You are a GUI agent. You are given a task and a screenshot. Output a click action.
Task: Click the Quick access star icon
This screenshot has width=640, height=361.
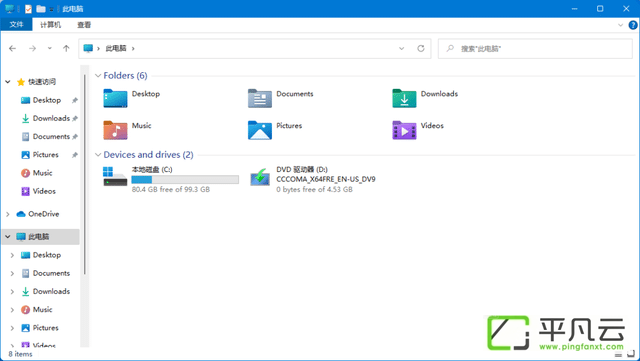[21, 82]
